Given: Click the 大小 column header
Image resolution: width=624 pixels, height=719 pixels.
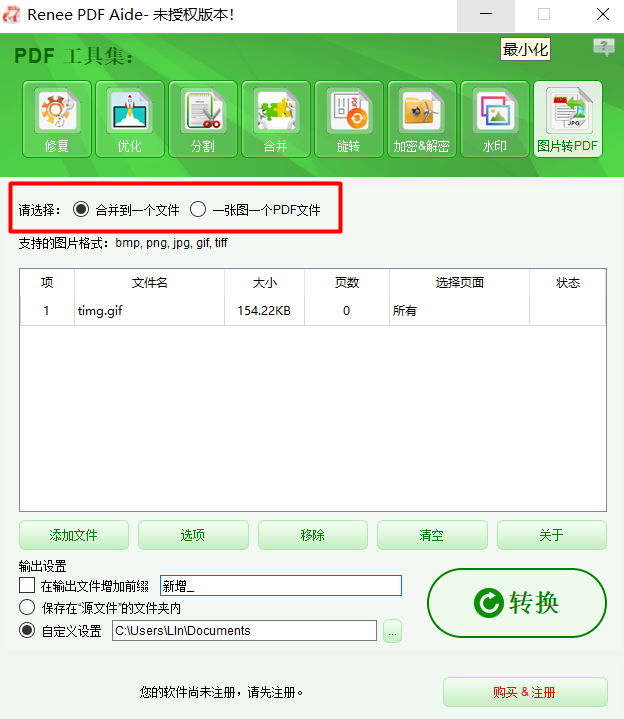Looking at the screenshot, I should point(265,283).
